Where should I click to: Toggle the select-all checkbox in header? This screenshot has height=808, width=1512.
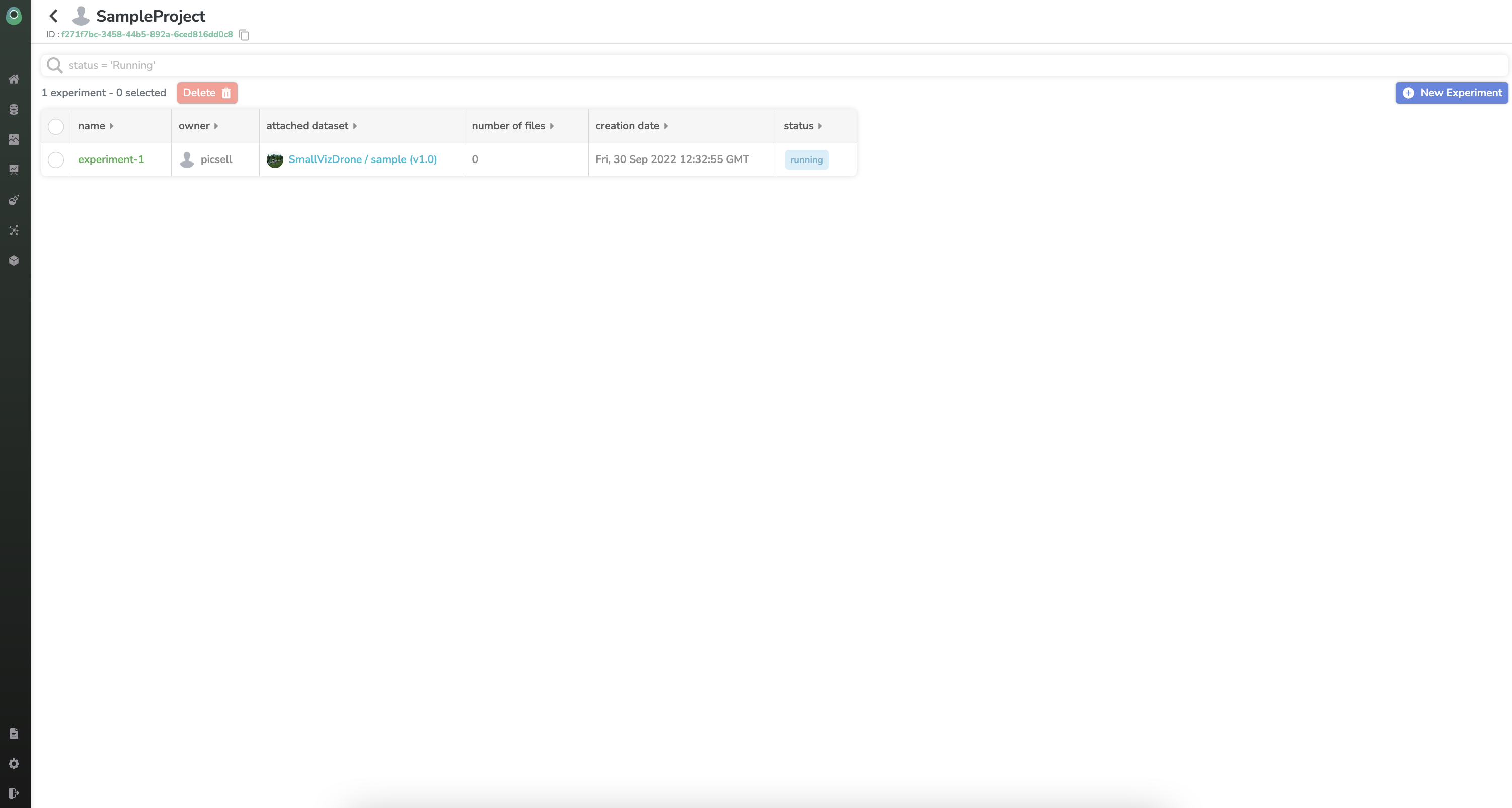point(56,126)
